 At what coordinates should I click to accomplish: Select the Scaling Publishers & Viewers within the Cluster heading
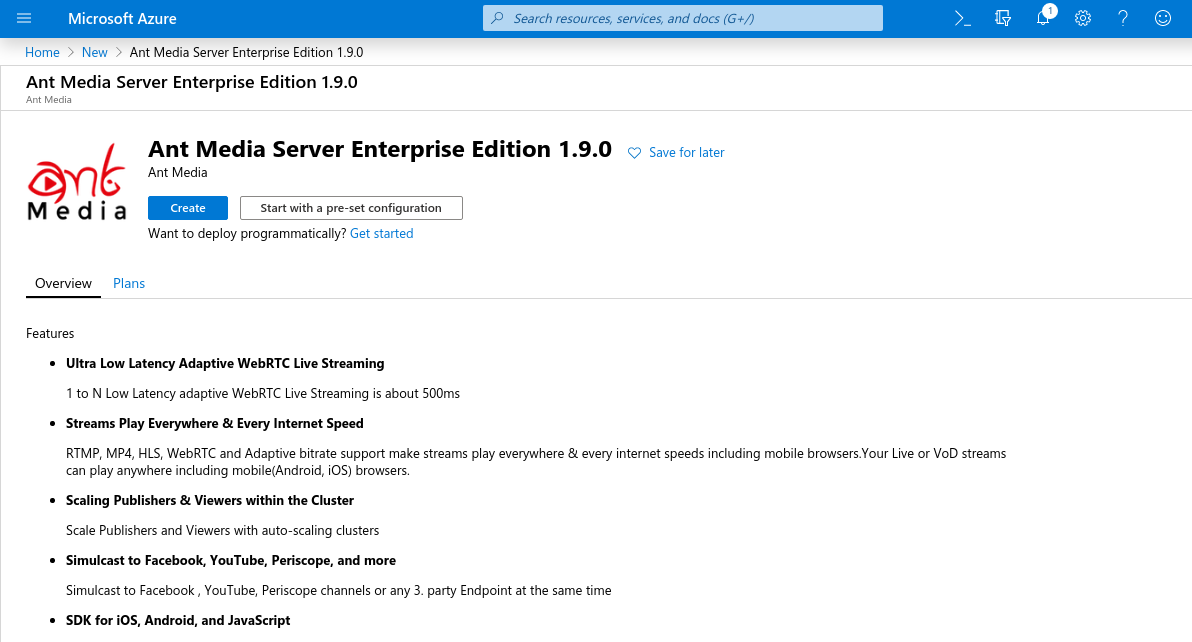pyautogui.click(x=210, y=501)
